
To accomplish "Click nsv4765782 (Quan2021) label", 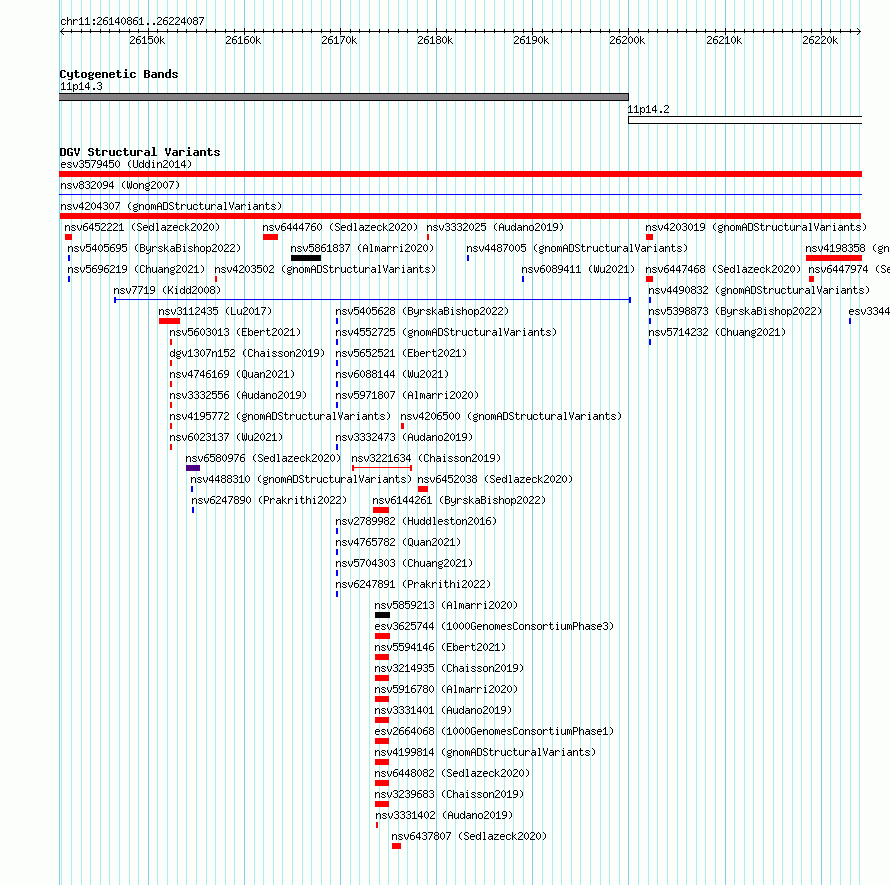I will 398,542.
